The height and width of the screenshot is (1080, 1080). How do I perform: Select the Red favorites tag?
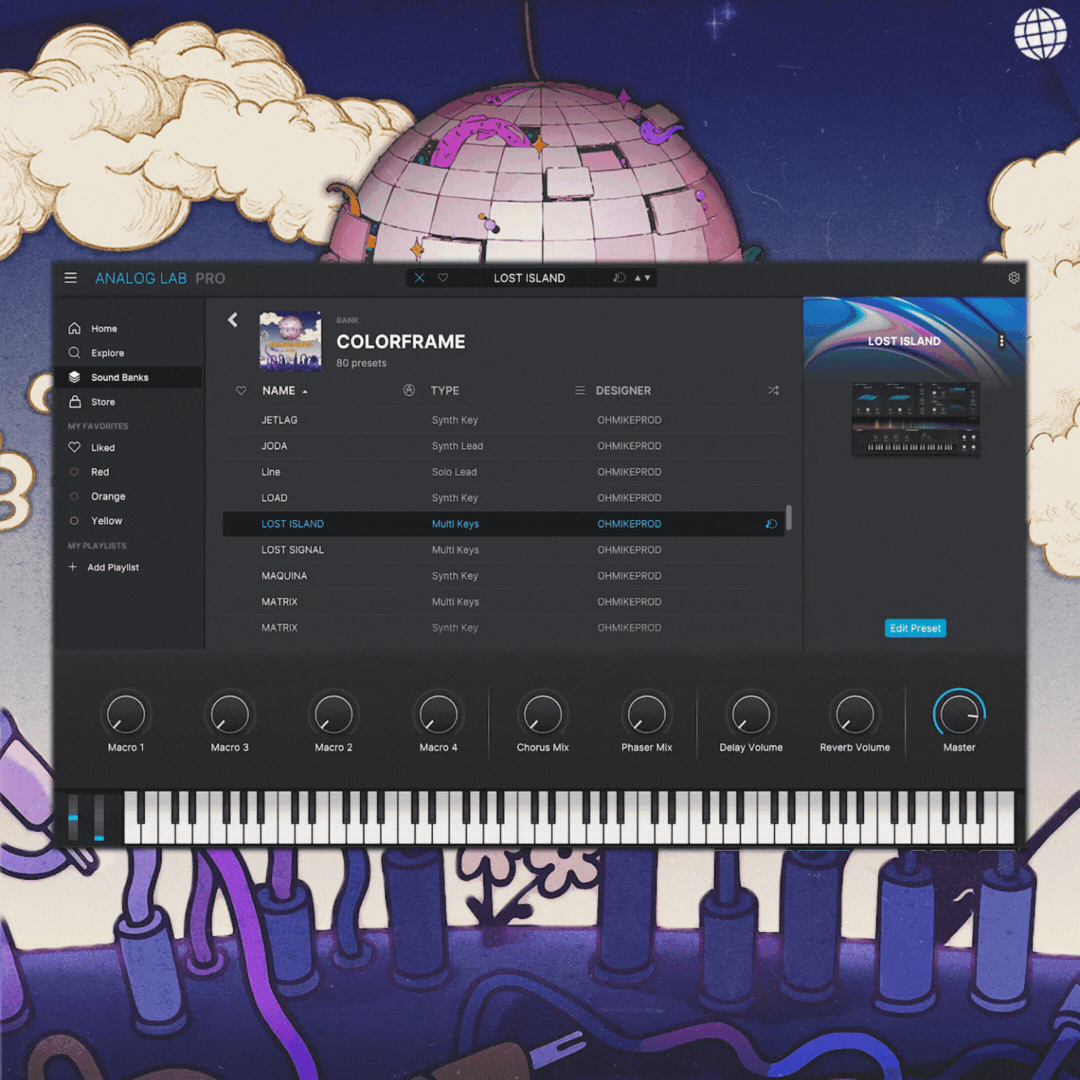(100, 472)
